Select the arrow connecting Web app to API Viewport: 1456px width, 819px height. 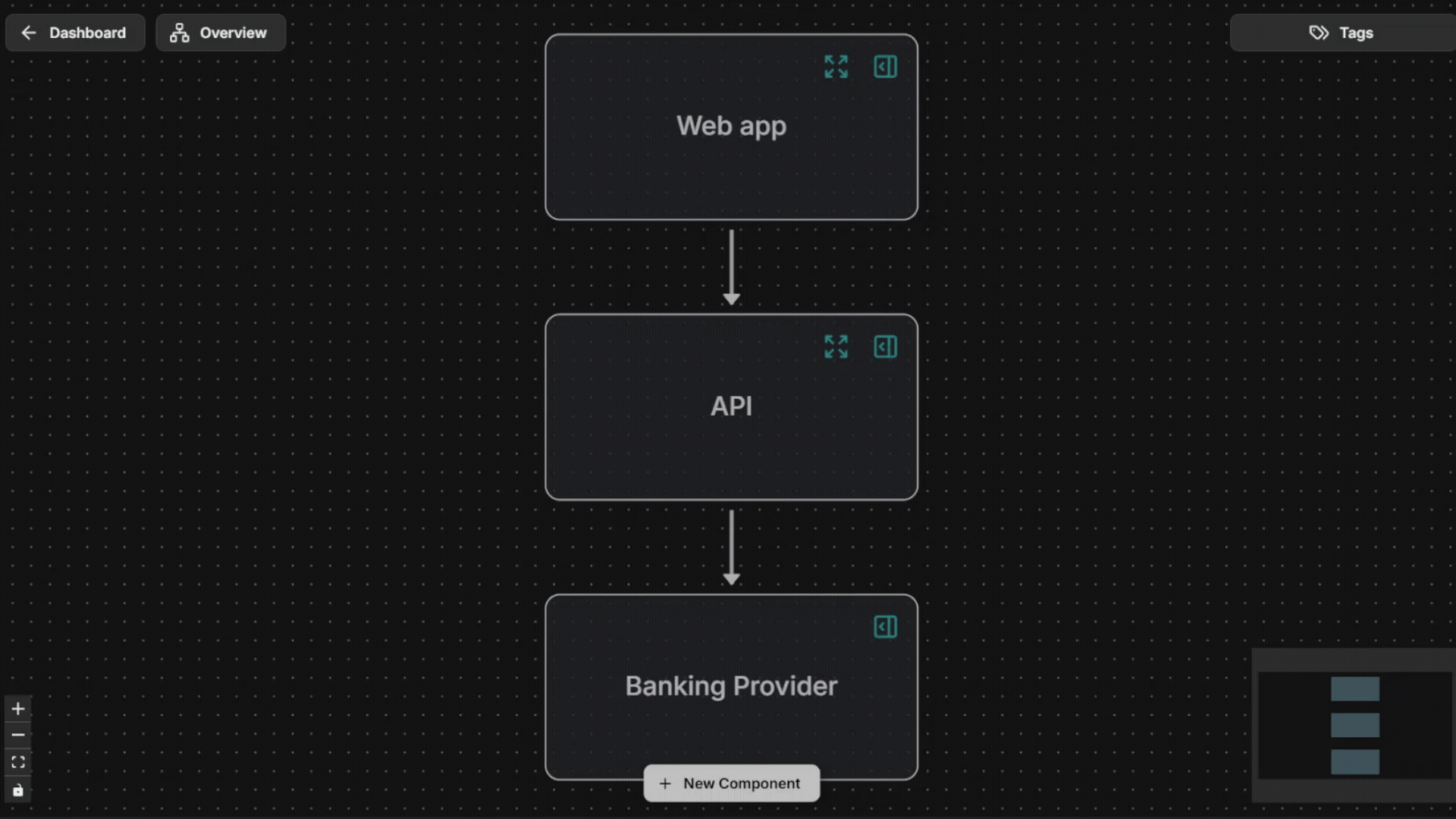coord(730,265)
